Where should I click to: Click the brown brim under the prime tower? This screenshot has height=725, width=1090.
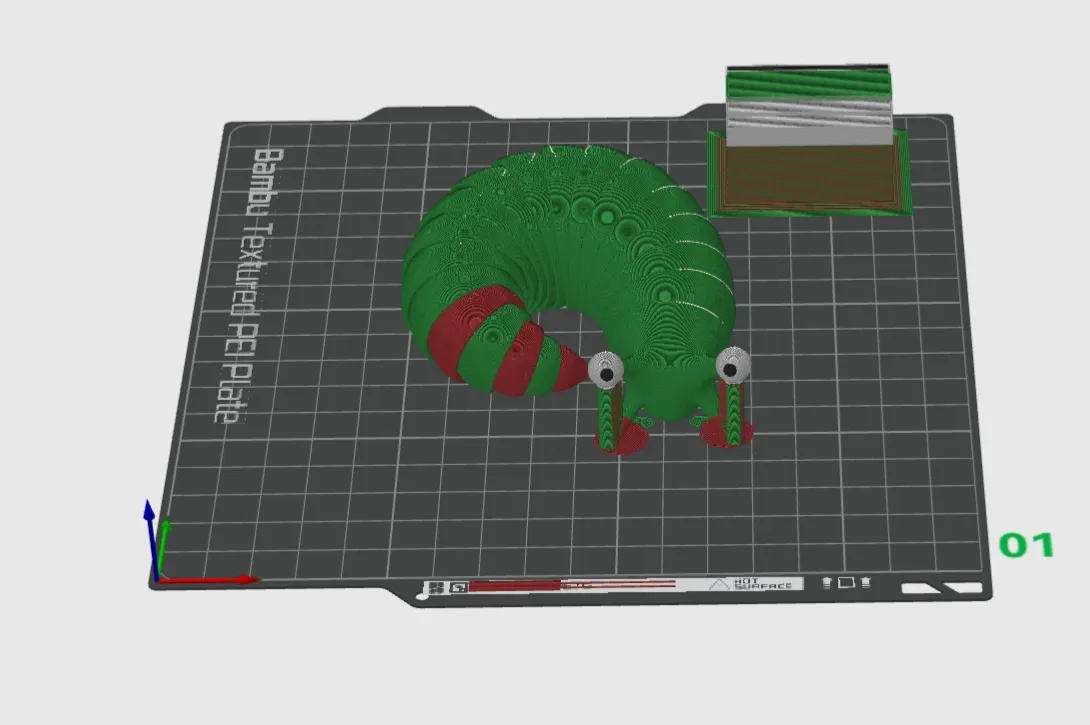point(810,175)
